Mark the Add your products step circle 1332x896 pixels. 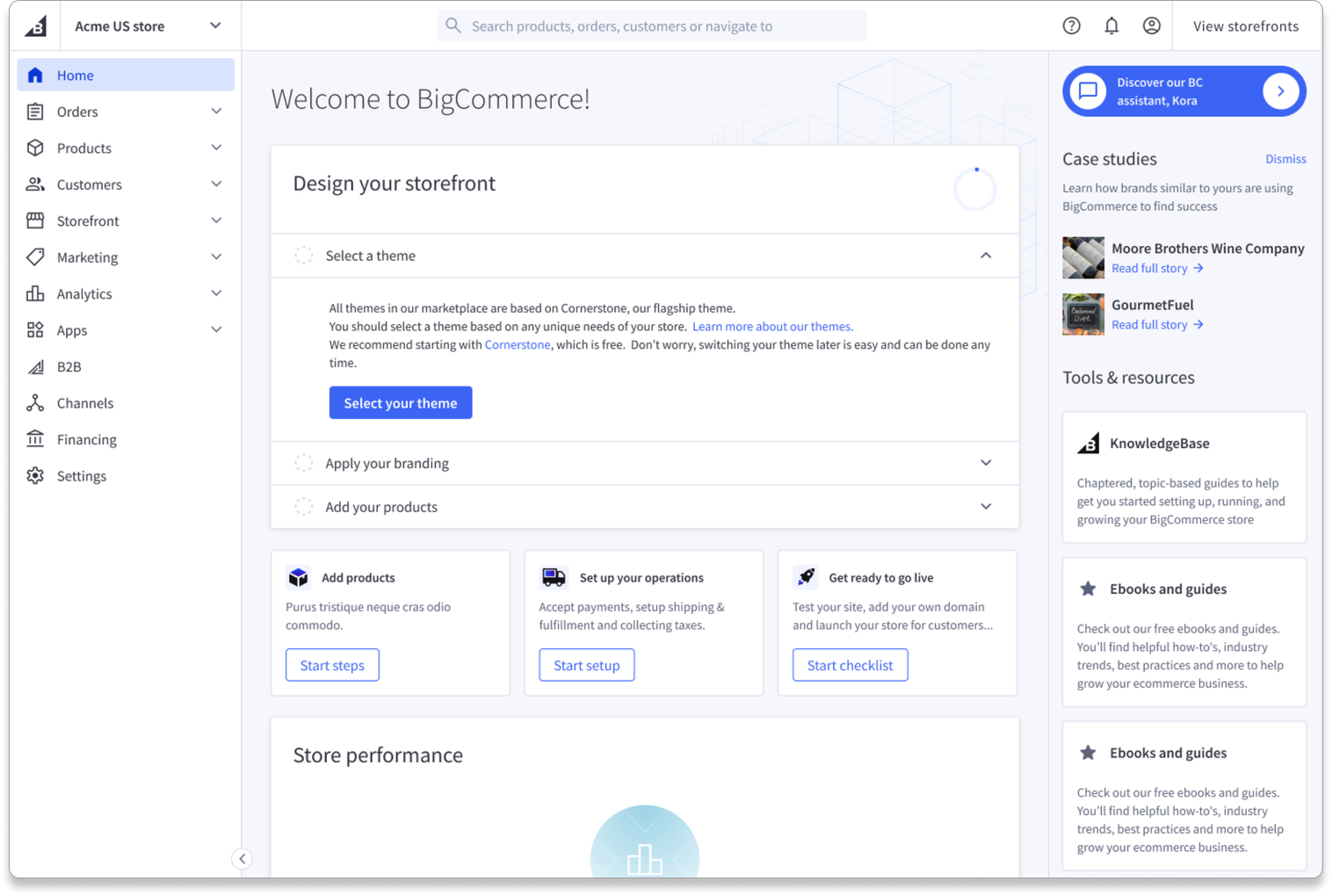[x=304, y=507]
